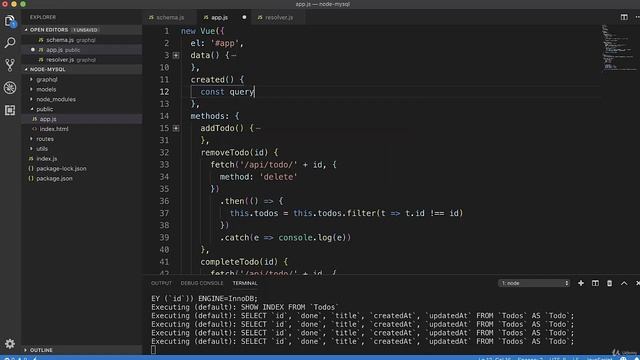Click the completeTodo(id) method name

click(x=239, y=262)
